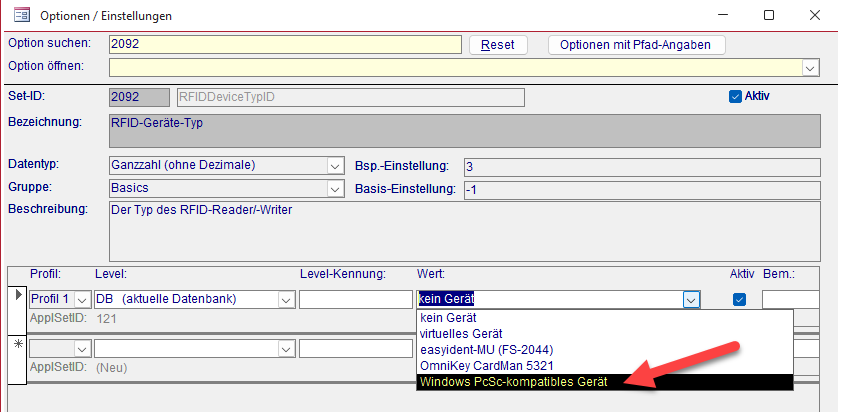Click 'Optionen mit Pfad-Angaben' button
841x412 pixels.
tap(636, 45)
